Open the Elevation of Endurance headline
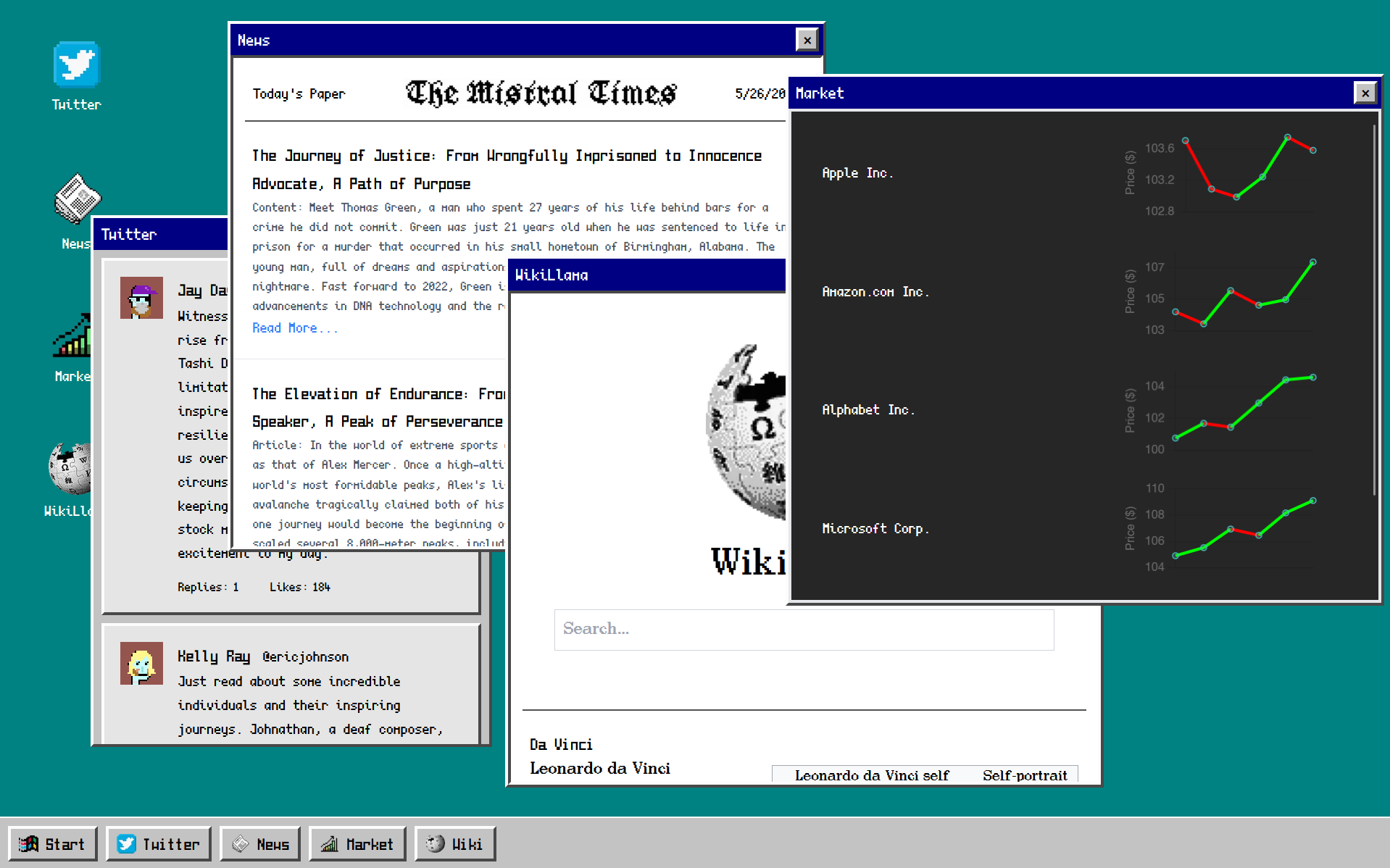Screen dimensions: 1390x868 point(378,408)
